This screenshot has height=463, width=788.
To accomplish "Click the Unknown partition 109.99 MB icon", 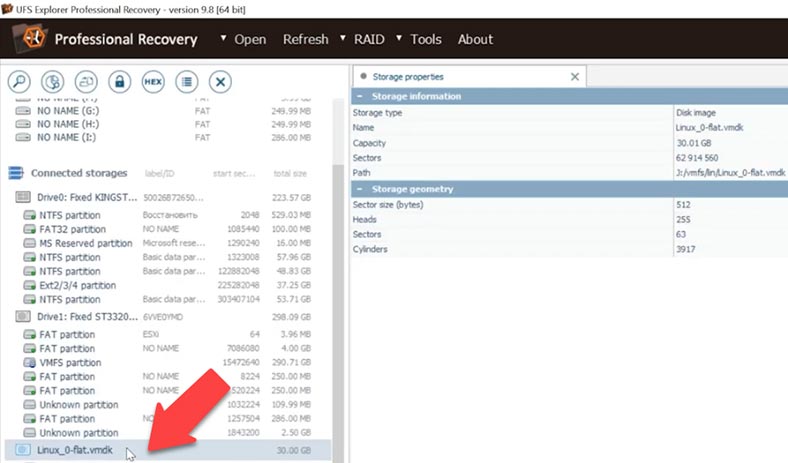I will coord(30,405).
